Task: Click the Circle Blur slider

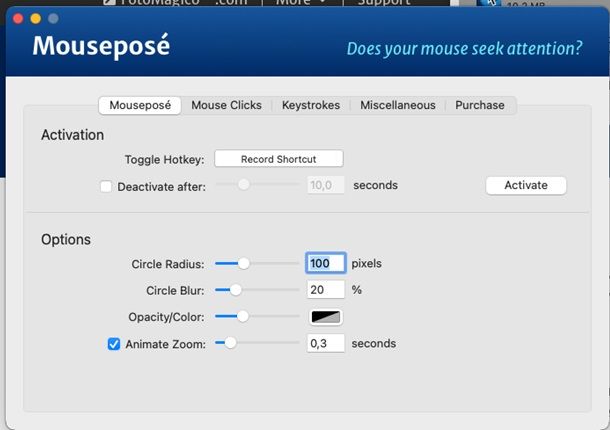Action: pyautogui.click(x=257, y=290)
